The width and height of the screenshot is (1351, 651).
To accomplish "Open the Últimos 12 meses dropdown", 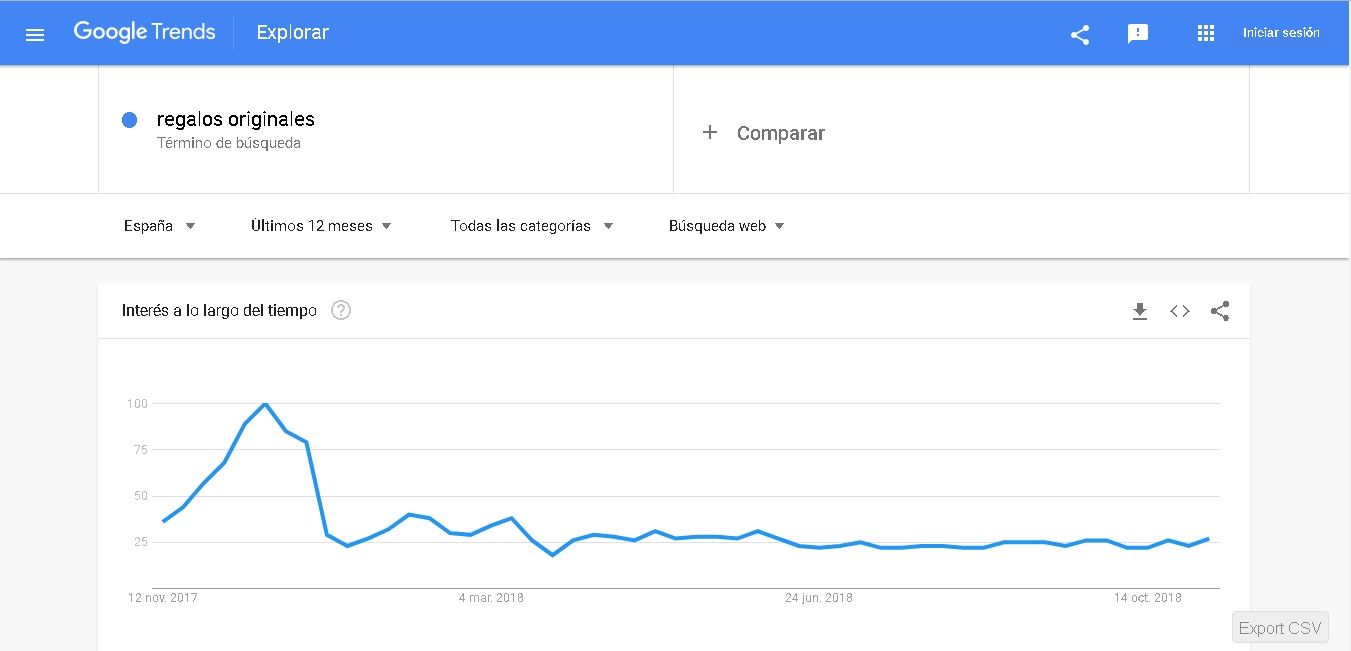I will (321, 226).
